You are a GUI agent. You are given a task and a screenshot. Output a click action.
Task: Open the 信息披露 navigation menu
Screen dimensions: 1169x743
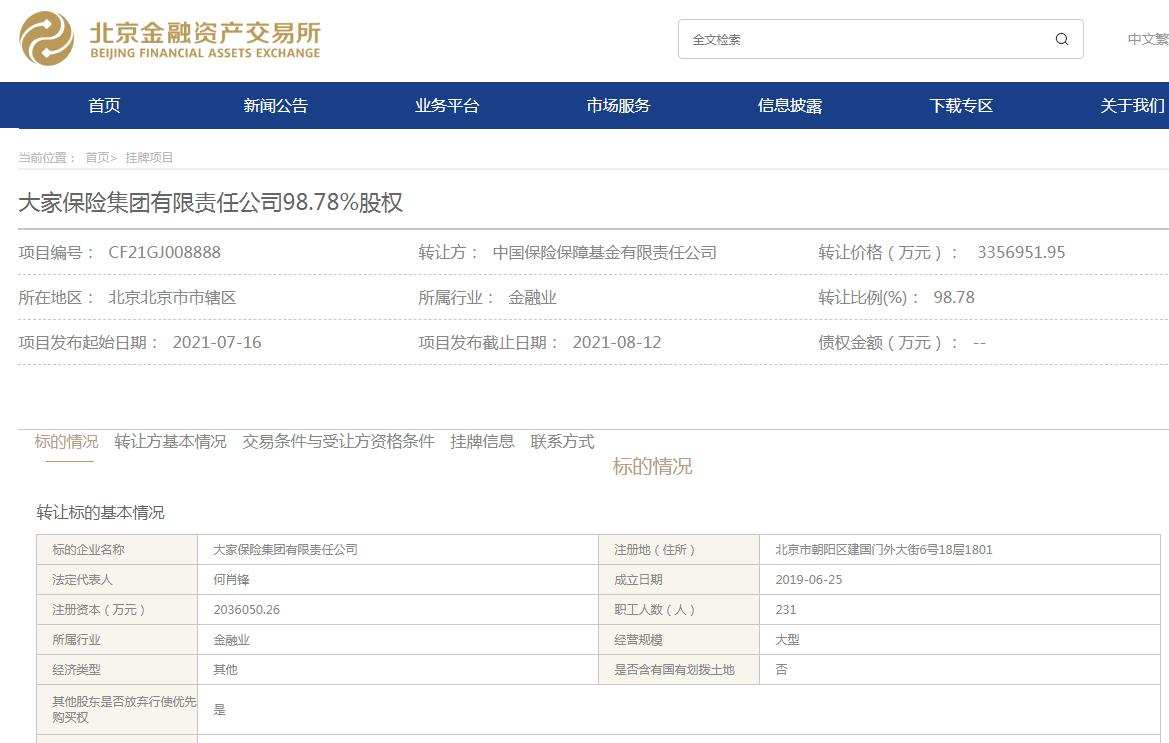(x=790, y=106)
